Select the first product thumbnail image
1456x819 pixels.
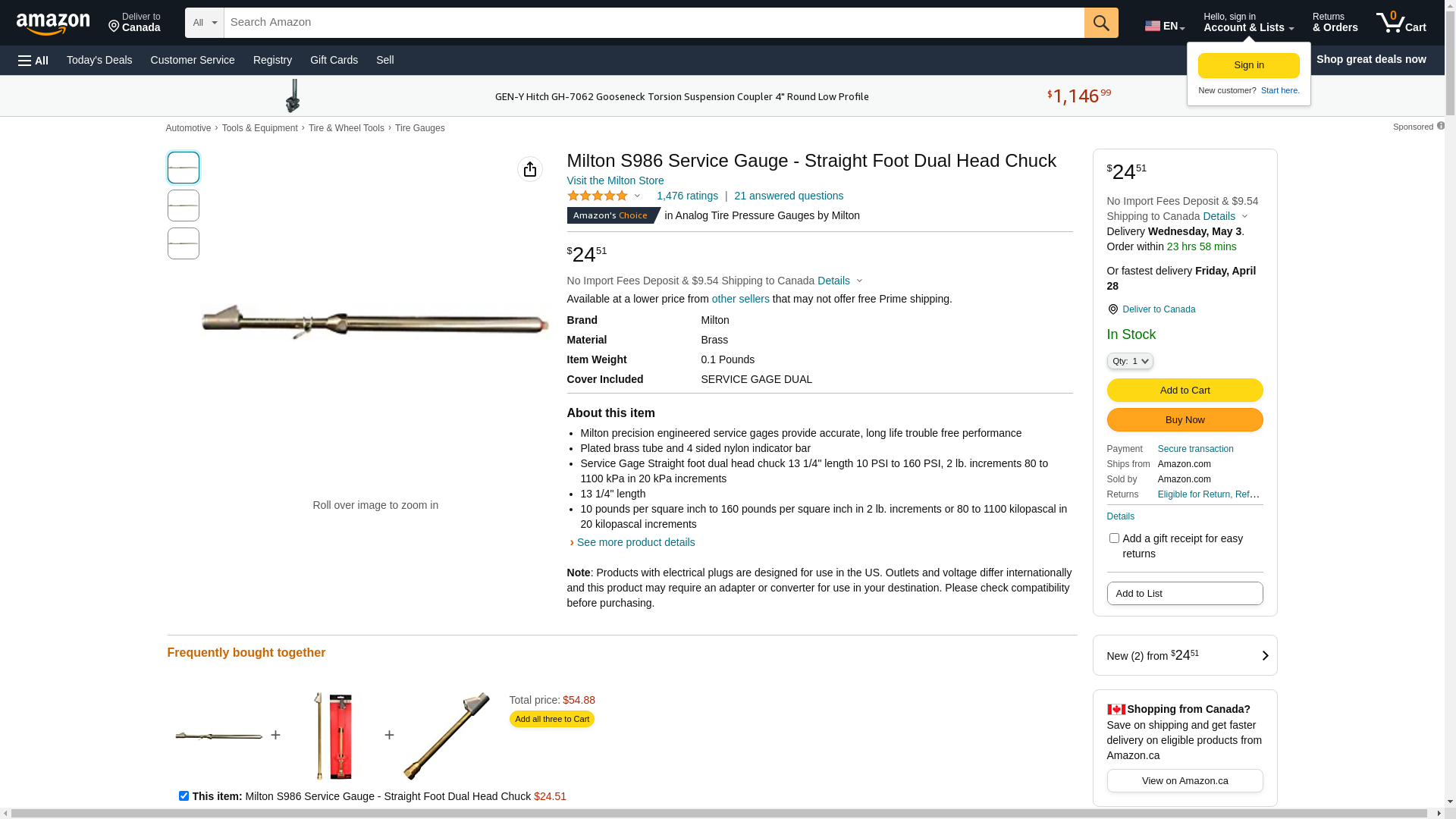click(184, 168)
